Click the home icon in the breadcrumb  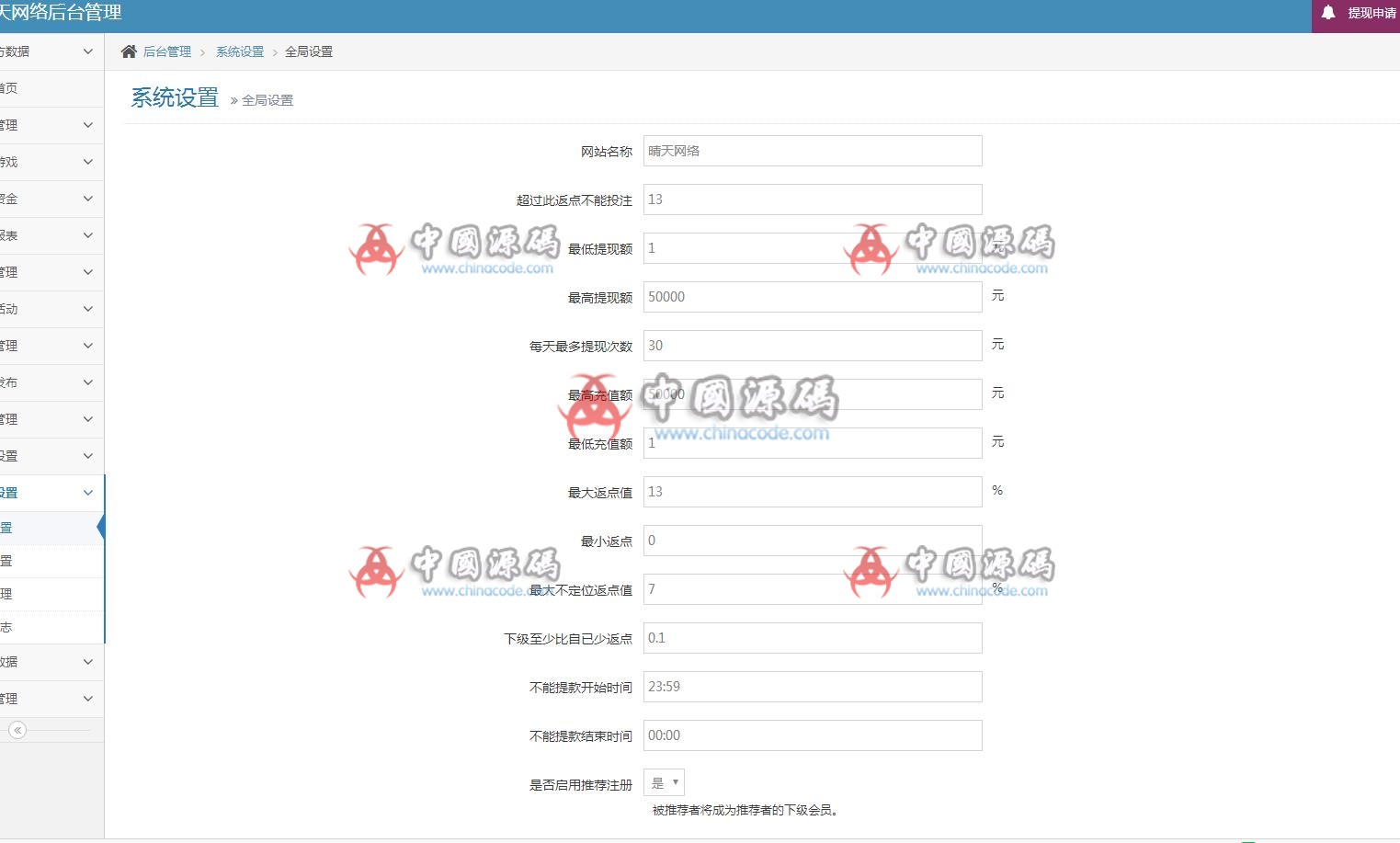129,51
